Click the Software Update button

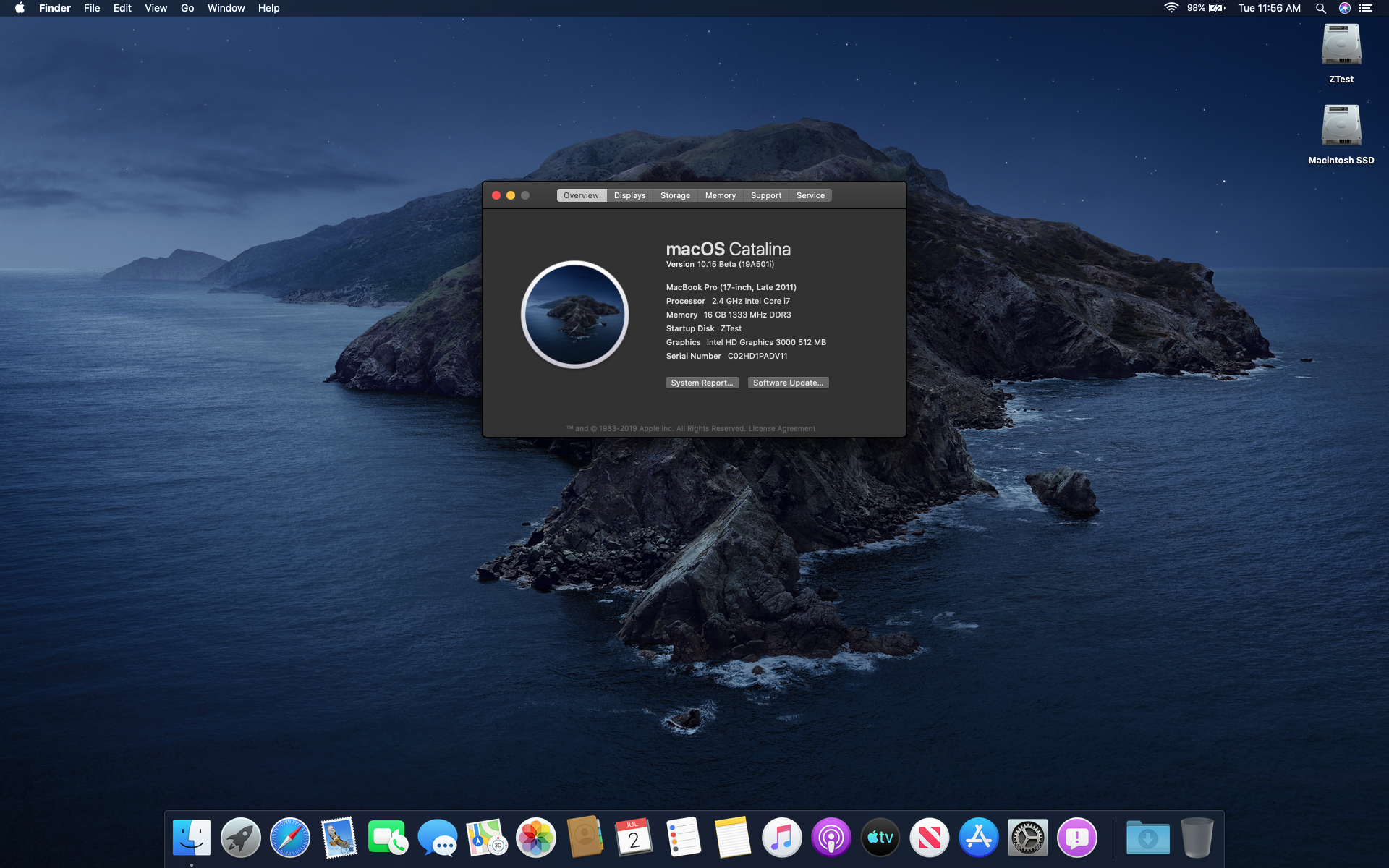pyautogui.click(x=788, y=383)
